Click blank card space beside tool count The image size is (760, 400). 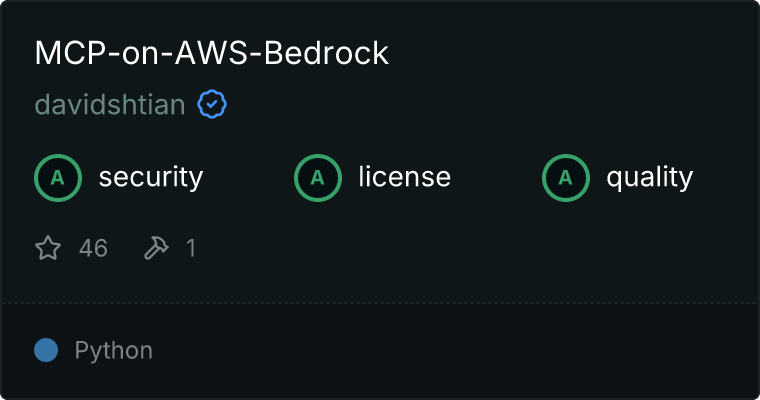(475, 248)
